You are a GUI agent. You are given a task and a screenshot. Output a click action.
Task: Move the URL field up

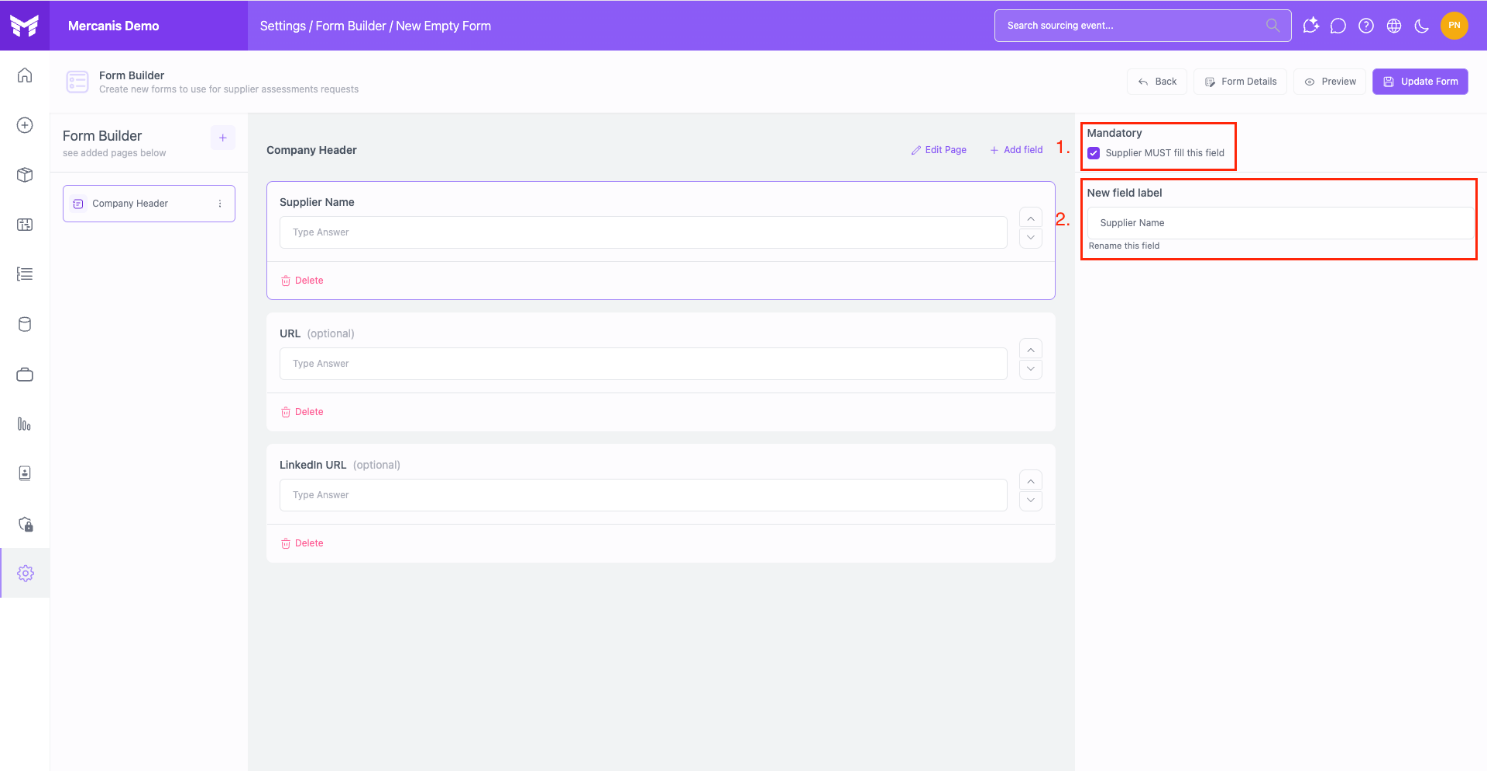pyautogui.click(x=1031, y=349)
